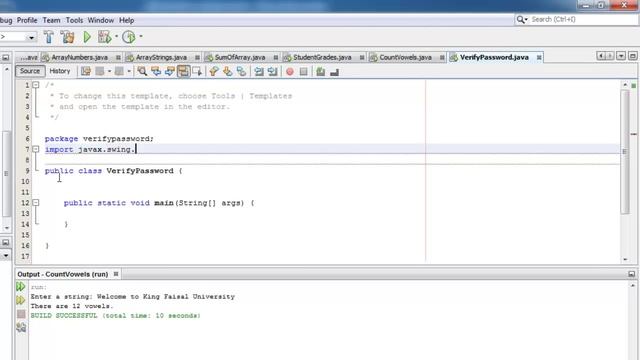Viewport: 640px width, 360px height.
Task: Click the Debug Project icon
Action: 104,37
